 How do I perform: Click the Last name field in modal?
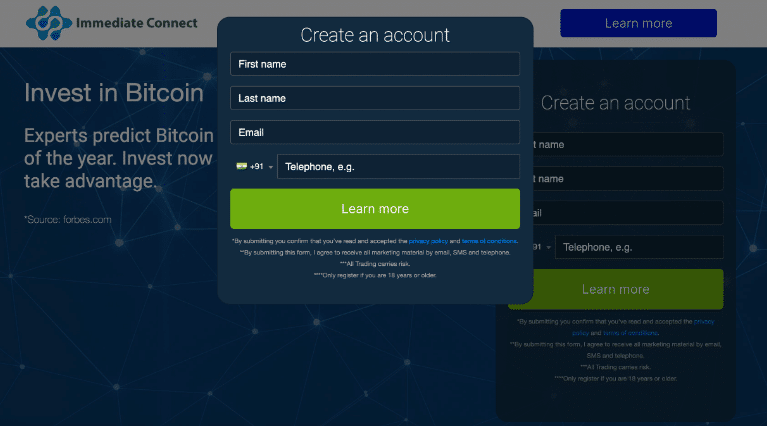click(x=375, y=98)
